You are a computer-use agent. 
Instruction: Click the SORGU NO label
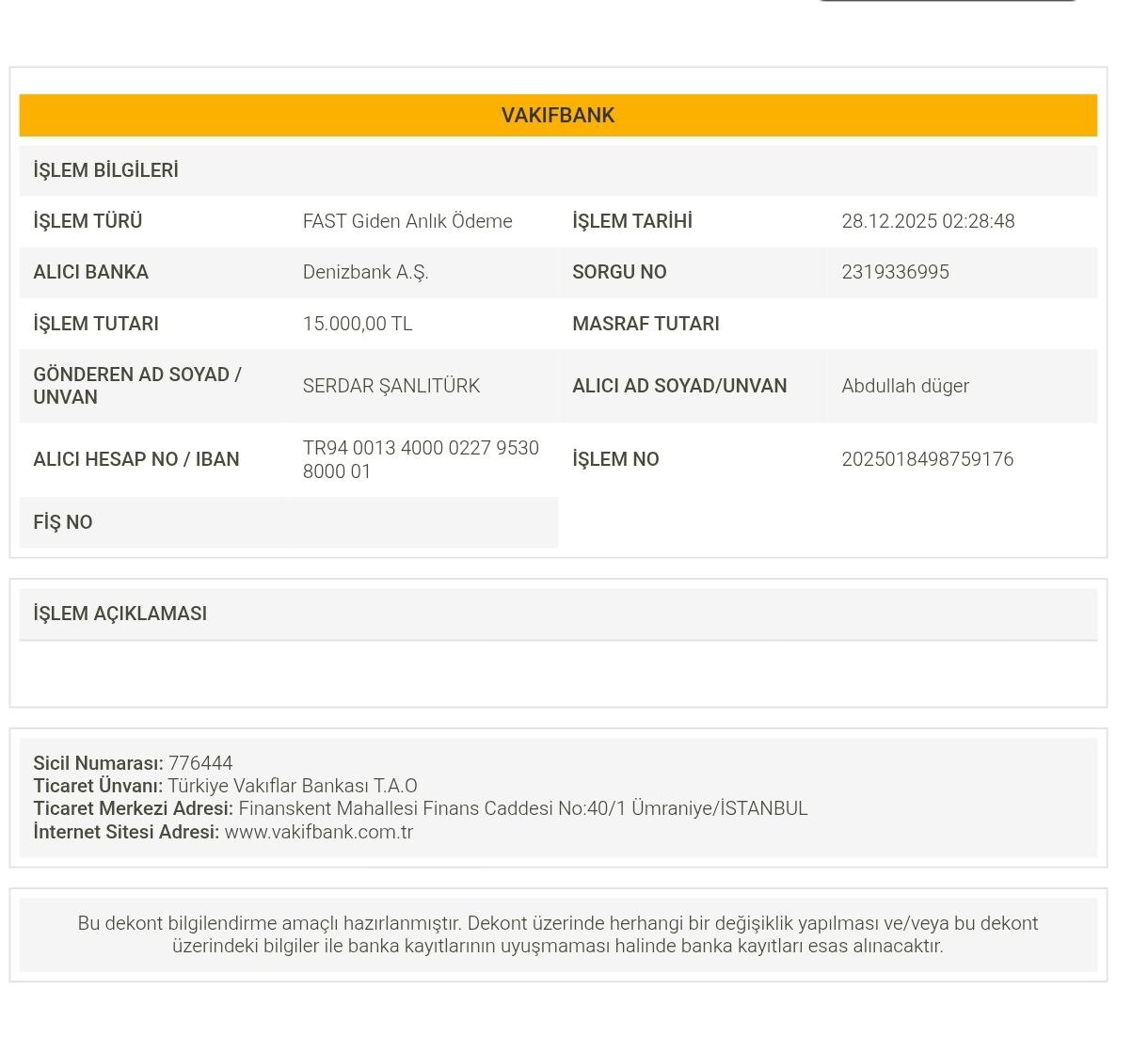(619, 272)
